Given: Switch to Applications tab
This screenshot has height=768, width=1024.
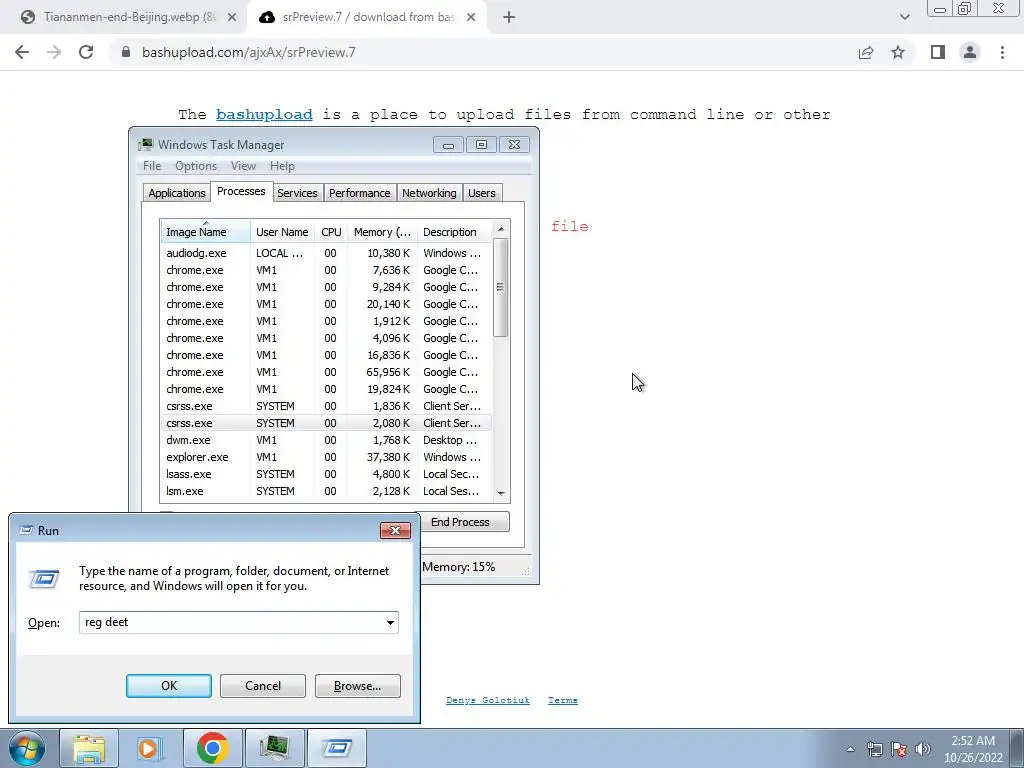Looking at the screenshot, I should (176, 193).
